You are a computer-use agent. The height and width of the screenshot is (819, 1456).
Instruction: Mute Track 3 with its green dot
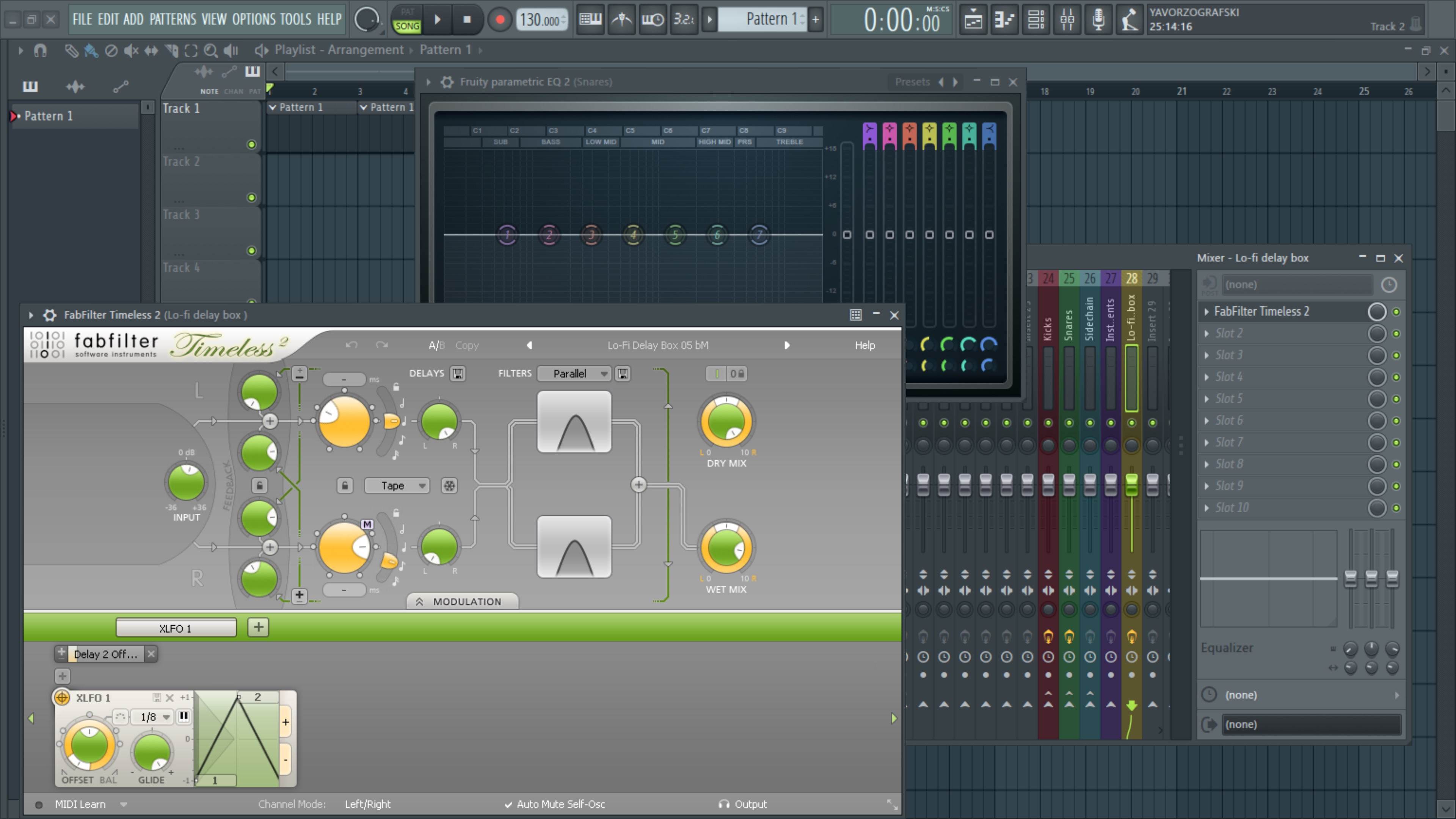(x=251, y=251)
